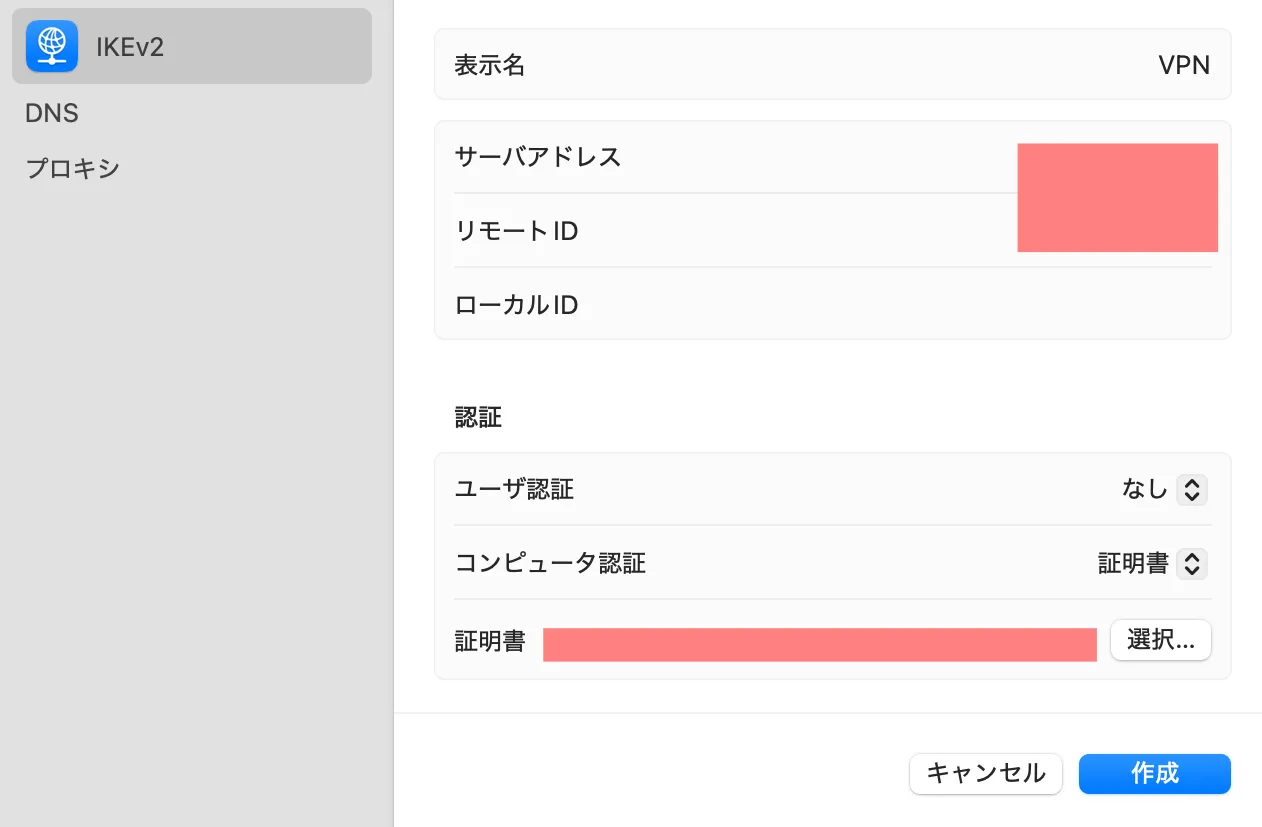Click the 証明書 value for コンピュータ認証

coord(1133,564)
